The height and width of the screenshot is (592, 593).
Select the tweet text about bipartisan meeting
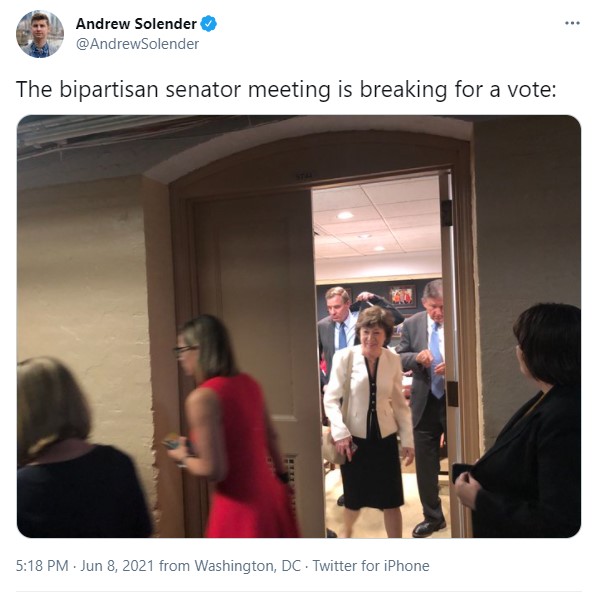(286, 90)
